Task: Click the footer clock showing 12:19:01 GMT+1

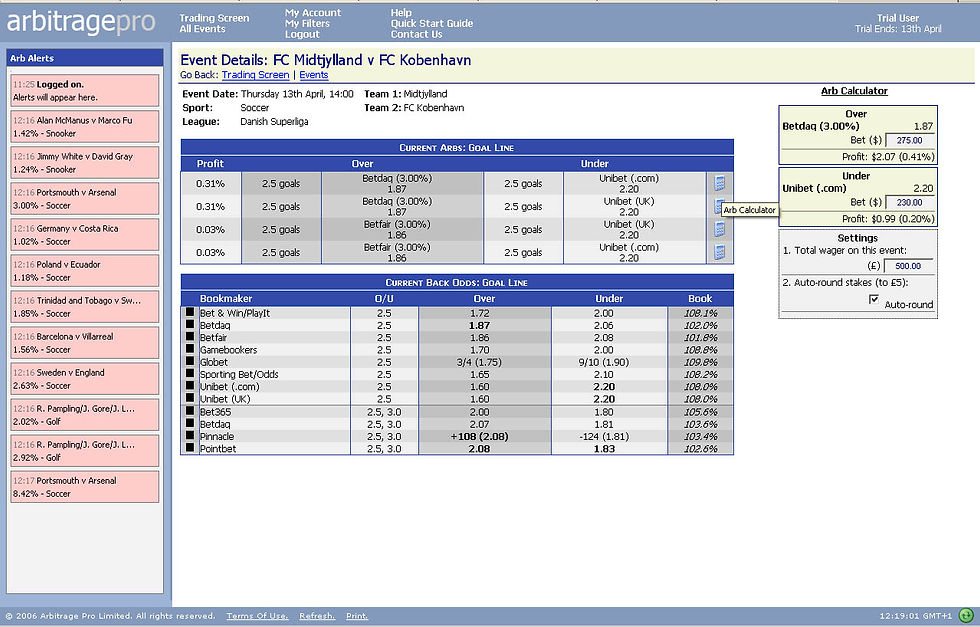Action: [915, 616]
